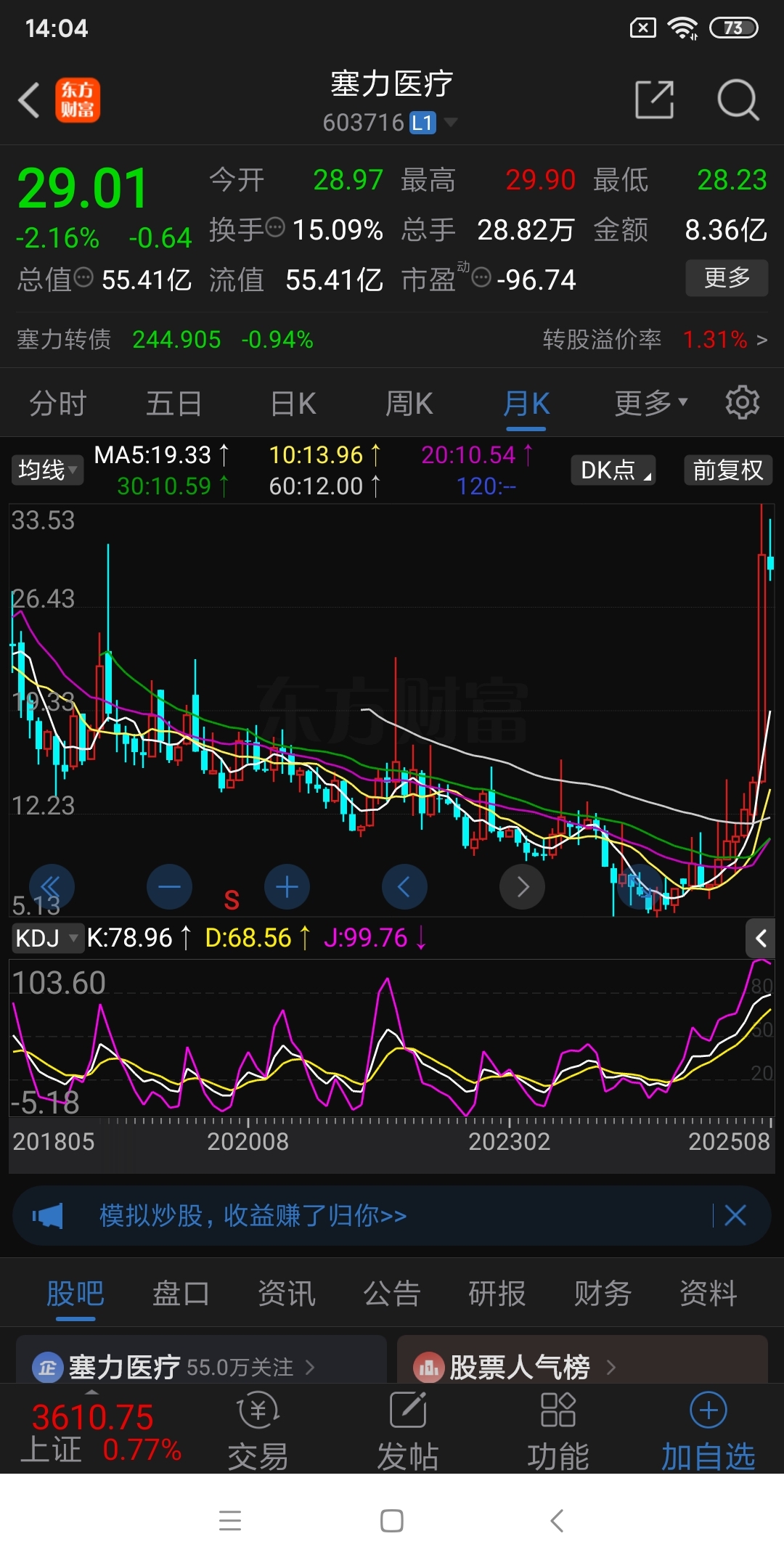
Task: Dismiss the promotion banner X
Action: [x=735, y=1215]
